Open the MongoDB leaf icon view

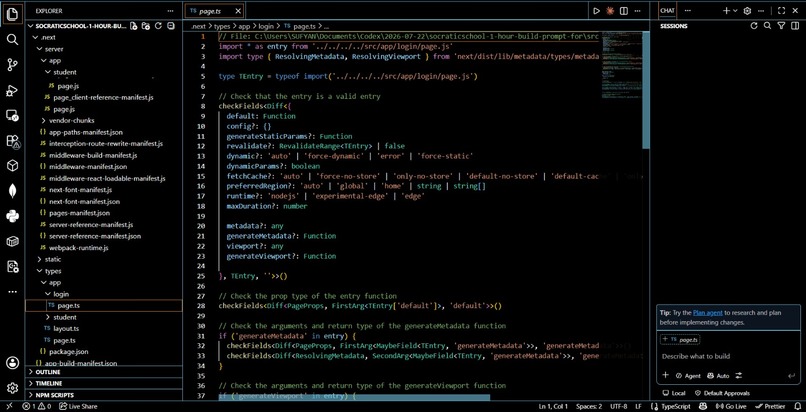coord(12,191)
